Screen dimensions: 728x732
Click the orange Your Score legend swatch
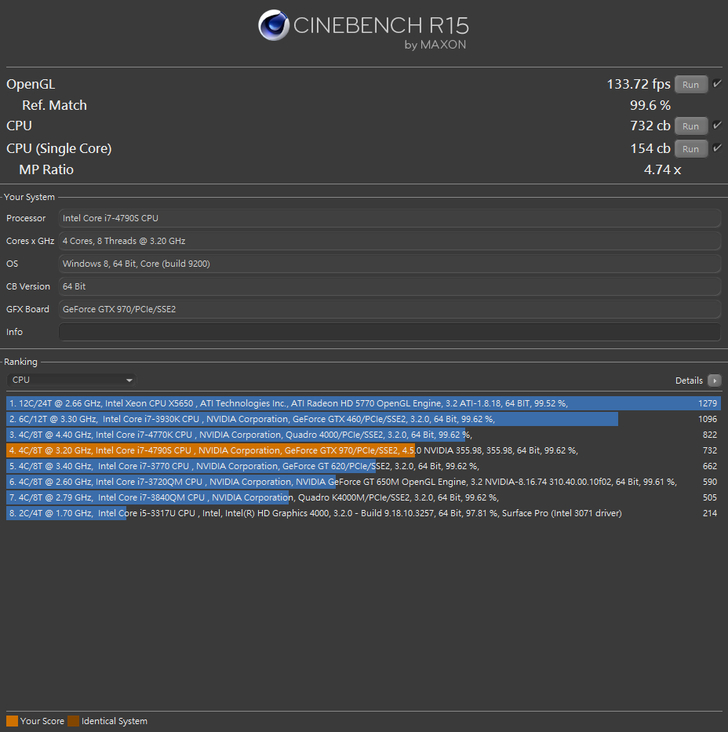[12, 721]
